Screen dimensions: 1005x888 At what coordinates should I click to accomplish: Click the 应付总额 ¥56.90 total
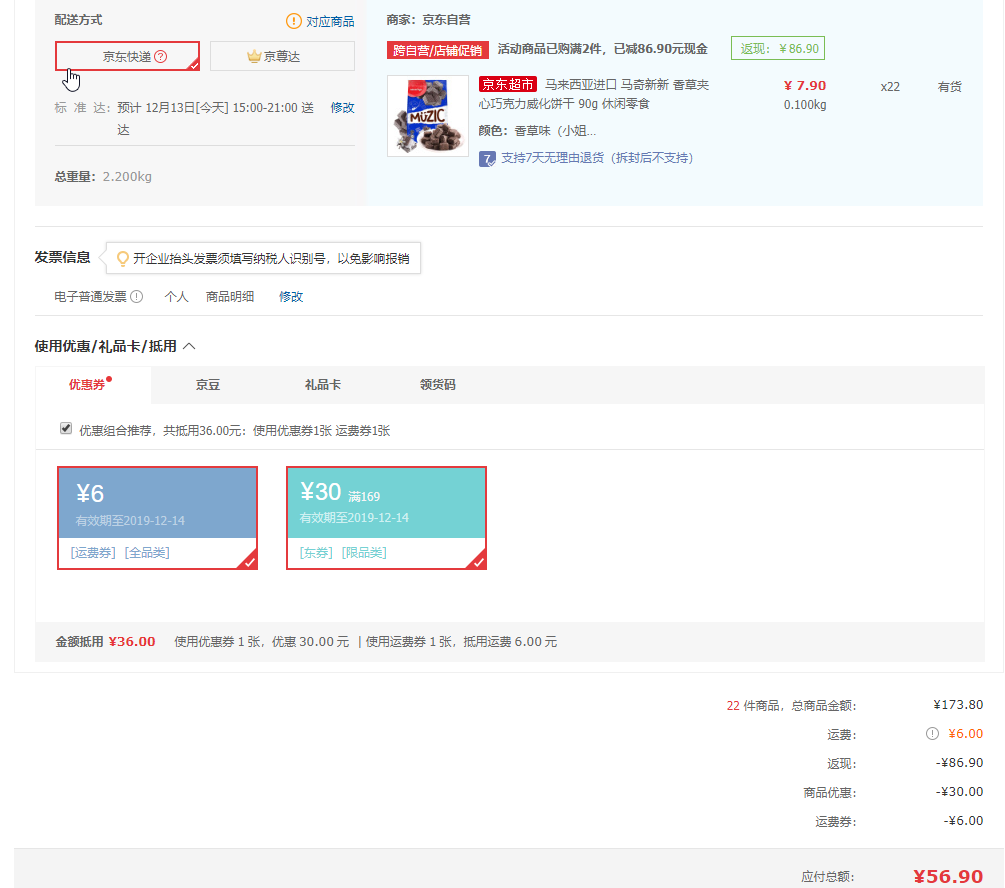pyautogui.click(x=948, y=876)
